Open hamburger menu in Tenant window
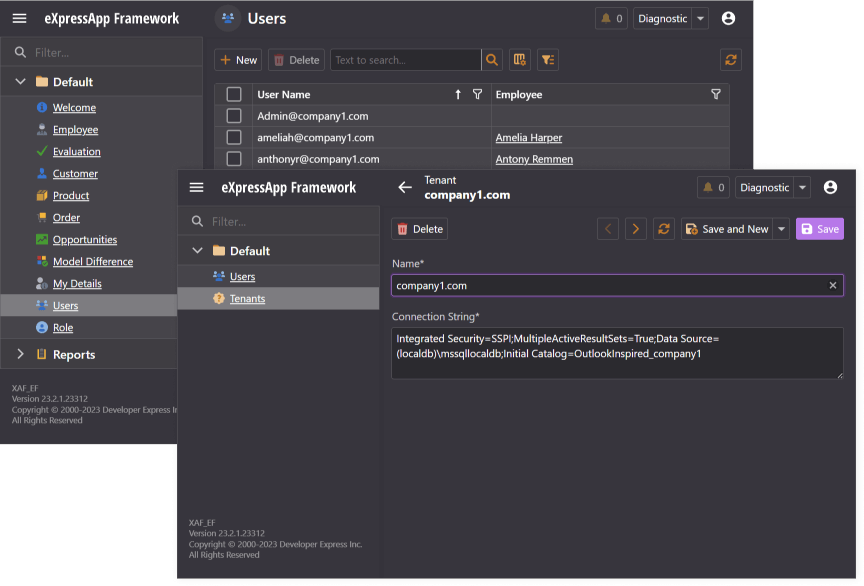The image size is (864, 586). pos(197,187)
